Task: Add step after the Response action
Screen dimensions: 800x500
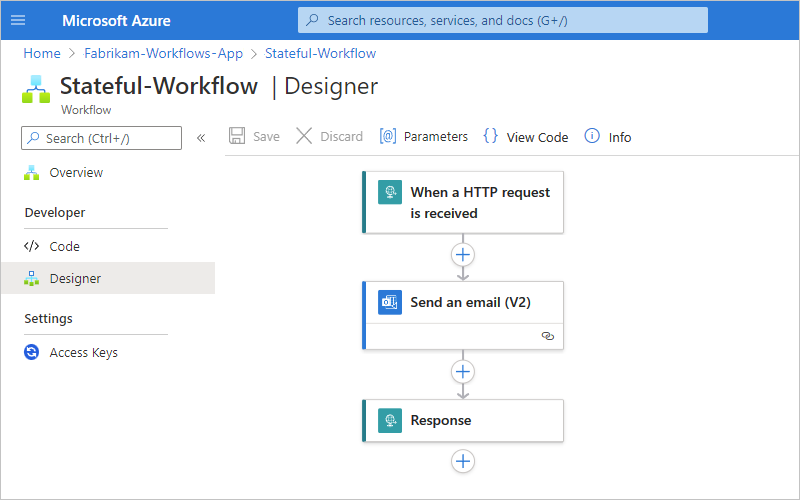Action: tap(462, 461)
